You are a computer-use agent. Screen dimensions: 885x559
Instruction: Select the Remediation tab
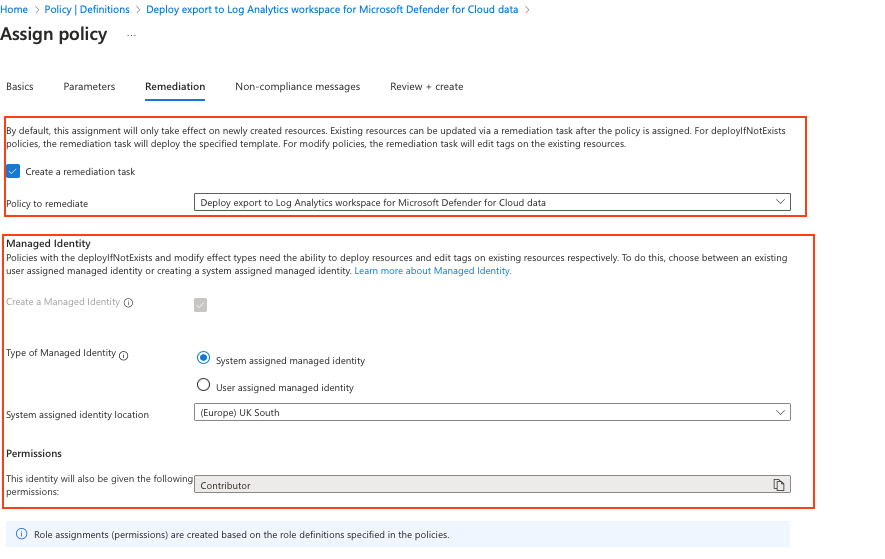(175, 86)
